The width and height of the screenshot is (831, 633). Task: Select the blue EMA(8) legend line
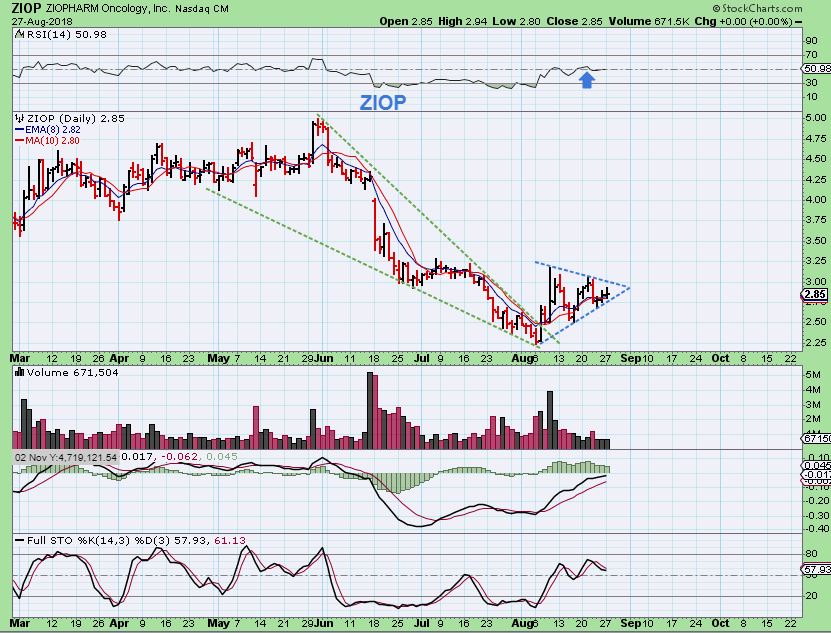click(x=20, y=130)
